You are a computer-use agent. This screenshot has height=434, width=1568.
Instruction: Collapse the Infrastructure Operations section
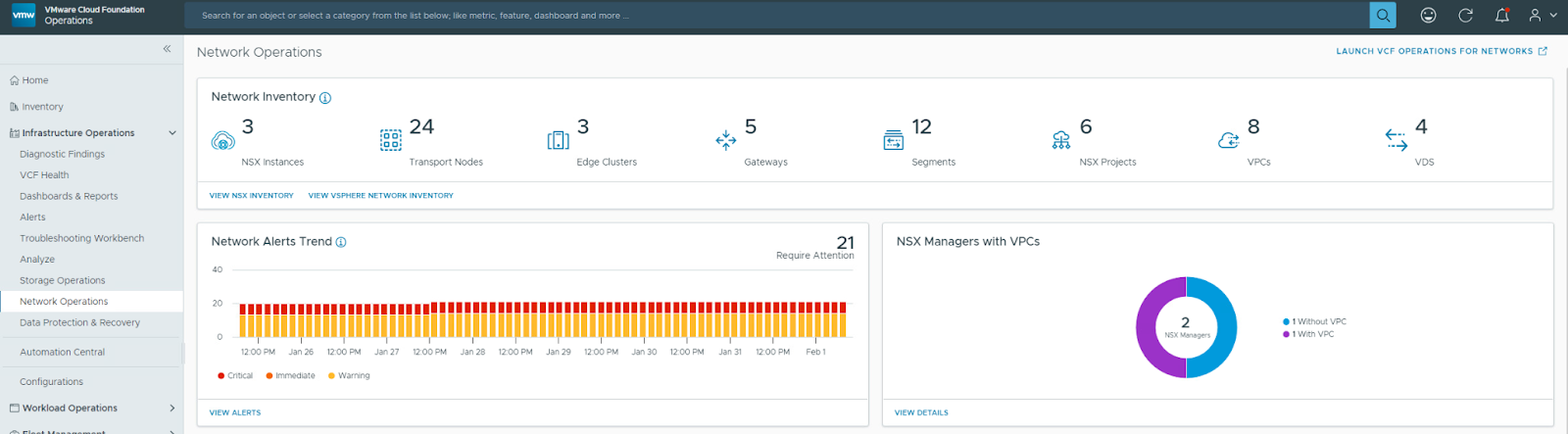coord(172,133)
